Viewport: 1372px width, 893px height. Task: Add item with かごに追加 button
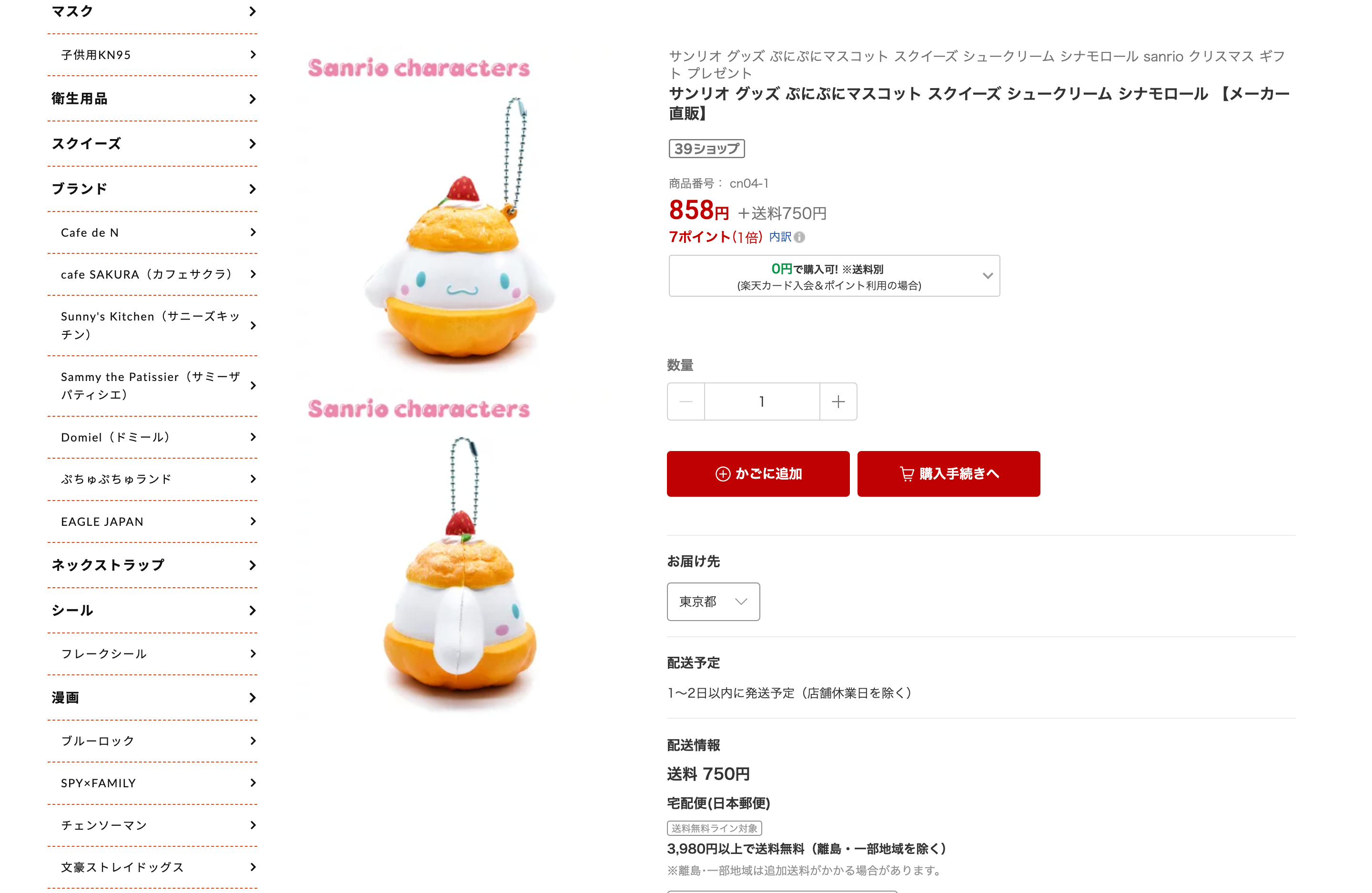click(x=758, y=474)
